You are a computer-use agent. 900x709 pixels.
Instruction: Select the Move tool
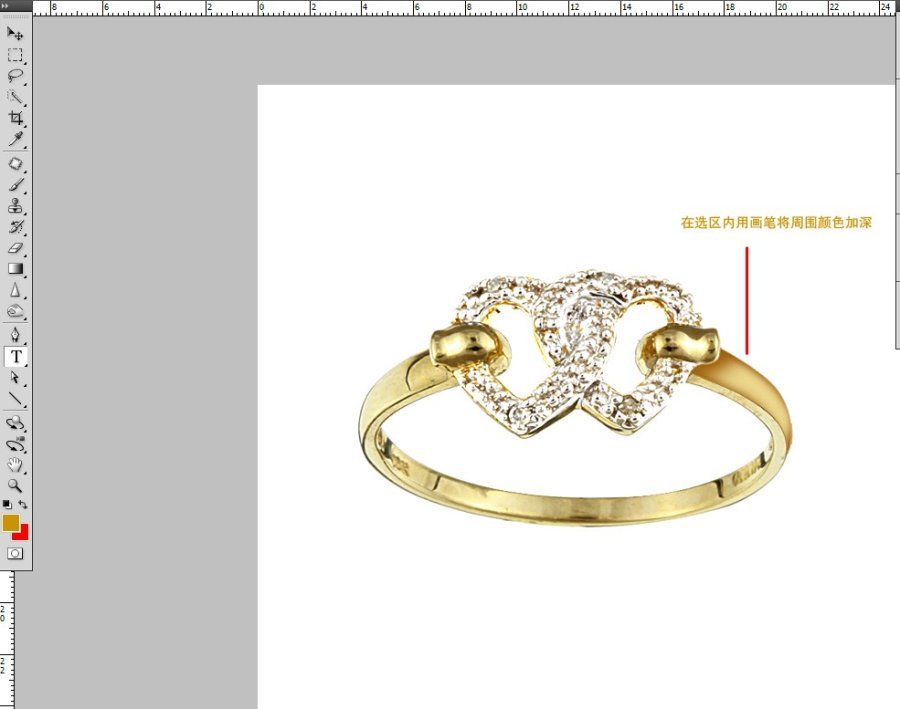coord(15,34)
